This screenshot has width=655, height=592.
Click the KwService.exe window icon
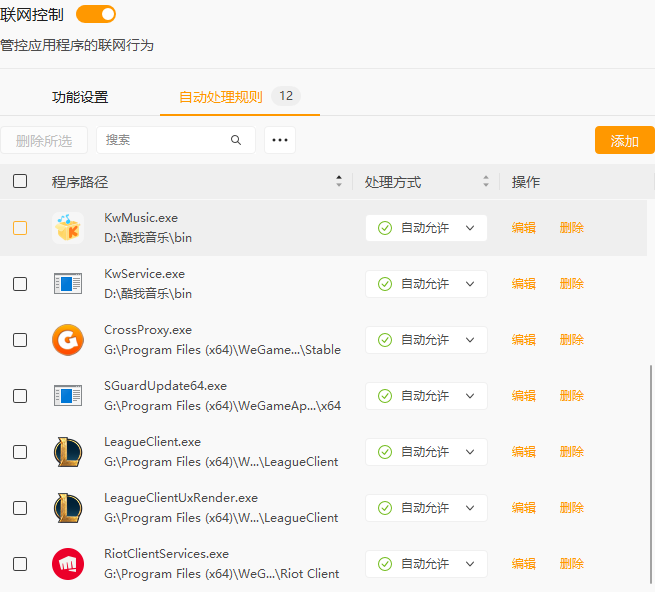68,284
